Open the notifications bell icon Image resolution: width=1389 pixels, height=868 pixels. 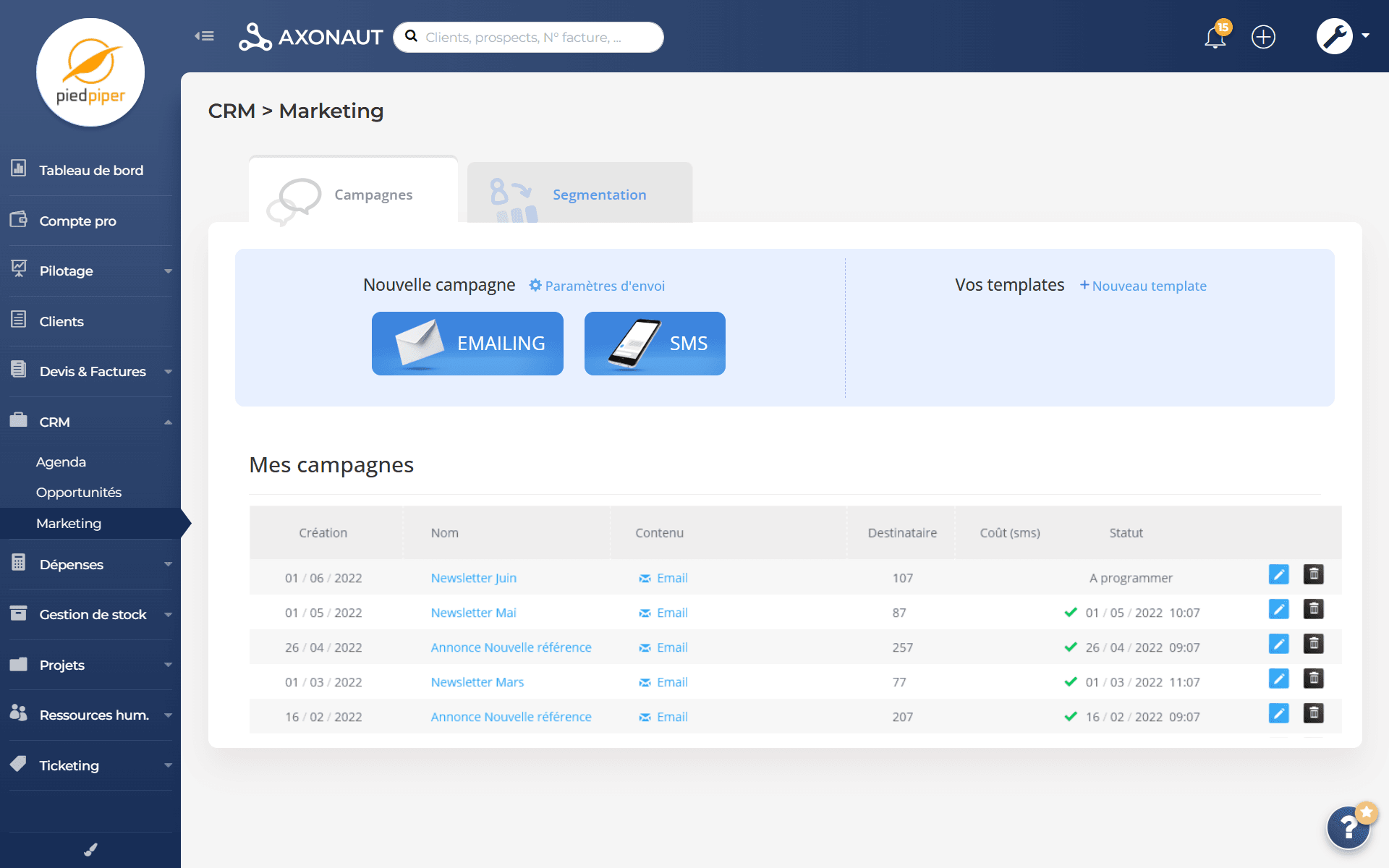(1215, 37)
